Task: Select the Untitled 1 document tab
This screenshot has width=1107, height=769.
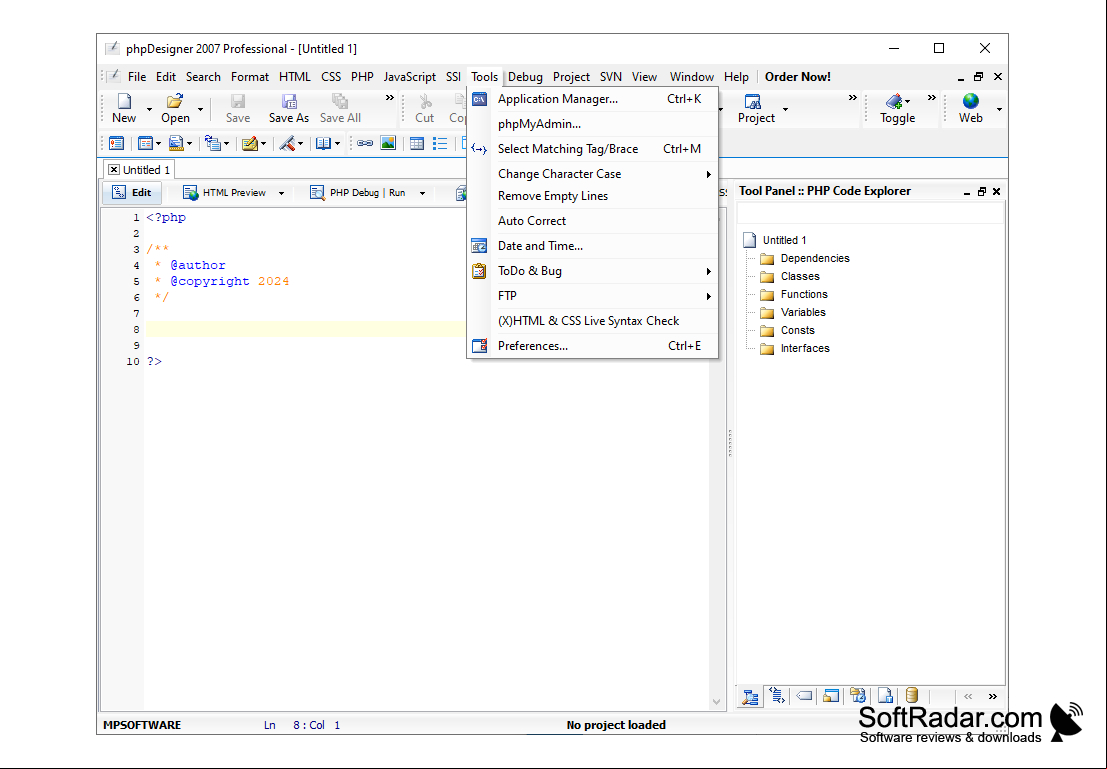Action: [x=146, y=169]
